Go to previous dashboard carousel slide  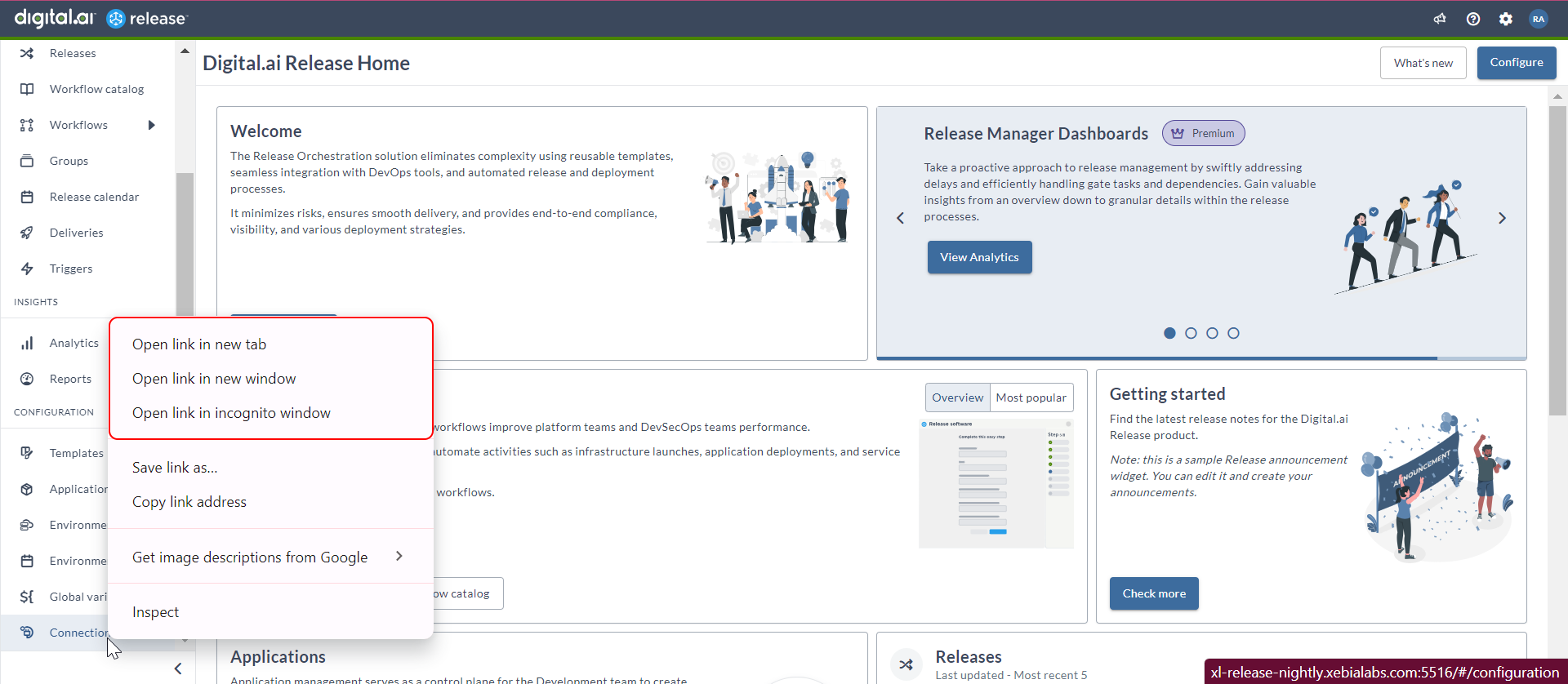(x=900, y=218)
